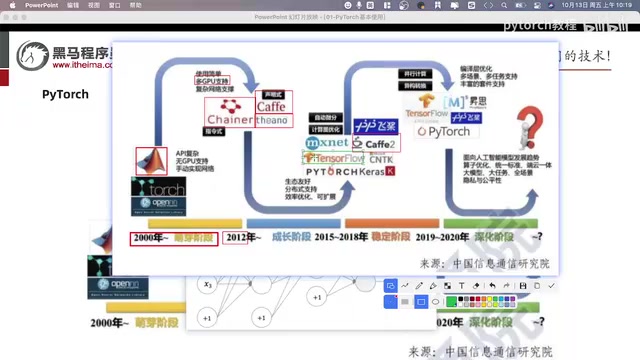Open the 视图 menu
Viewport: 640px width, 360px height.
(x=94, y=5)
